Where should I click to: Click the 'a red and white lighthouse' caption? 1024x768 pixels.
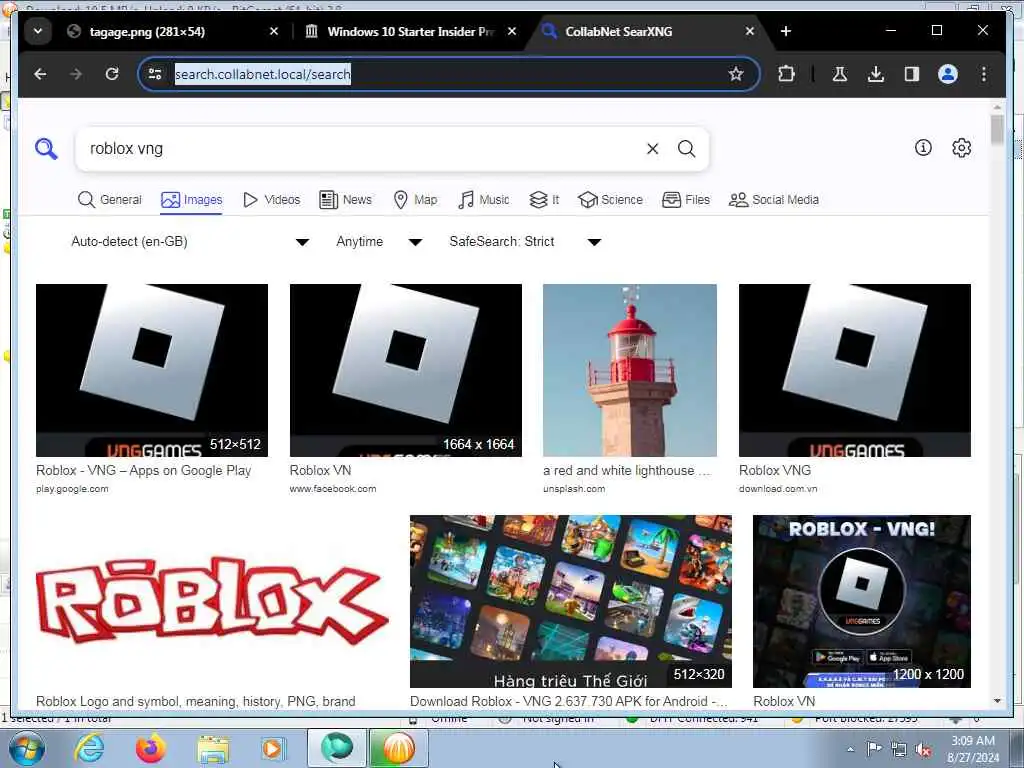626,470
